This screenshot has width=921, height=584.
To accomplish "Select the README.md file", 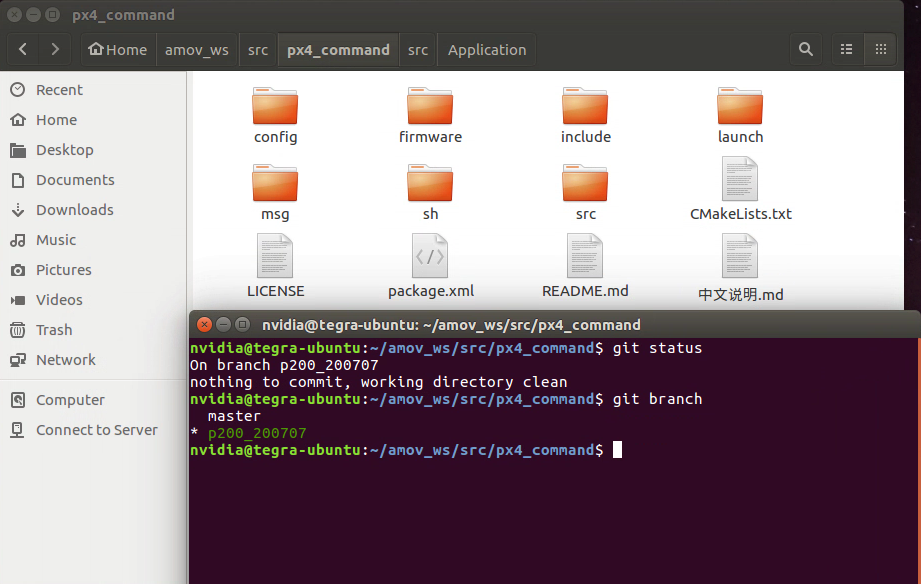I will [585, 266].
